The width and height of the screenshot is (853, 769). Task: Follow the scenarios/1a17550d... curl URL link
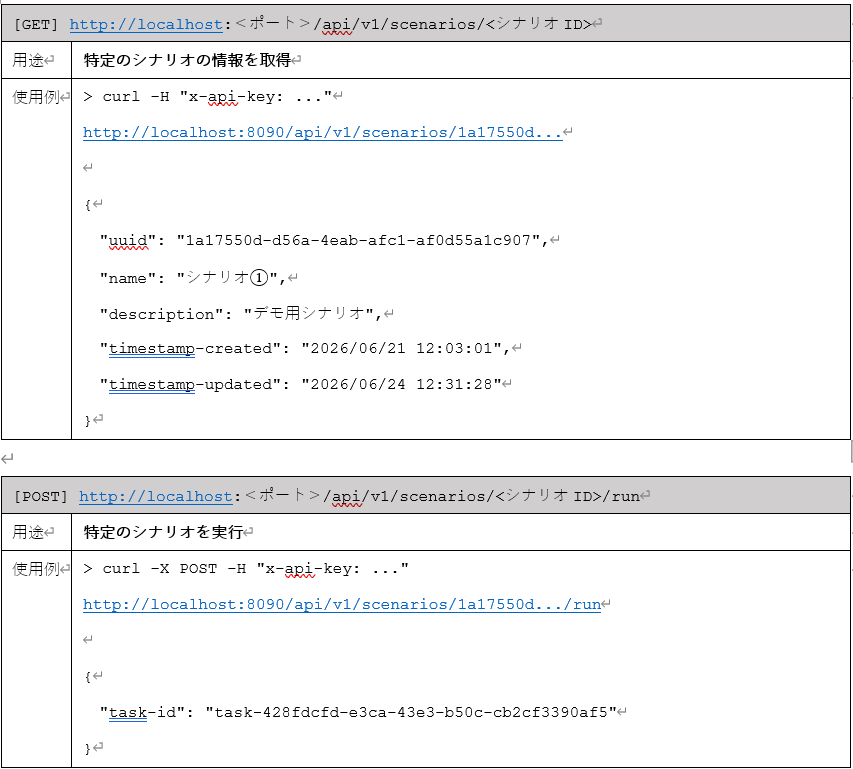(x=323, y=132)
